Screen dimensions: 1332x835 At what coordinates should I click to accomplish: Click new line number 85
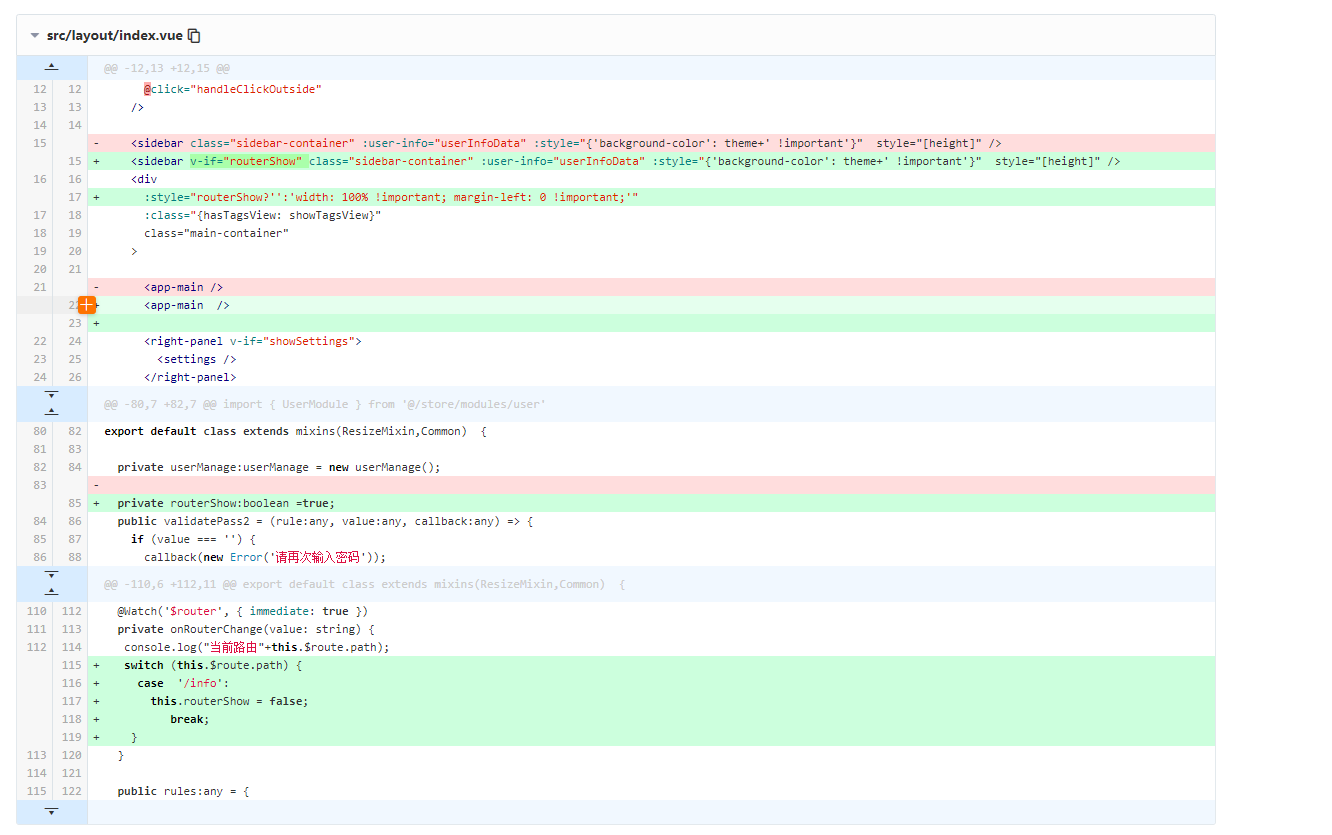[x=74, y=503]
